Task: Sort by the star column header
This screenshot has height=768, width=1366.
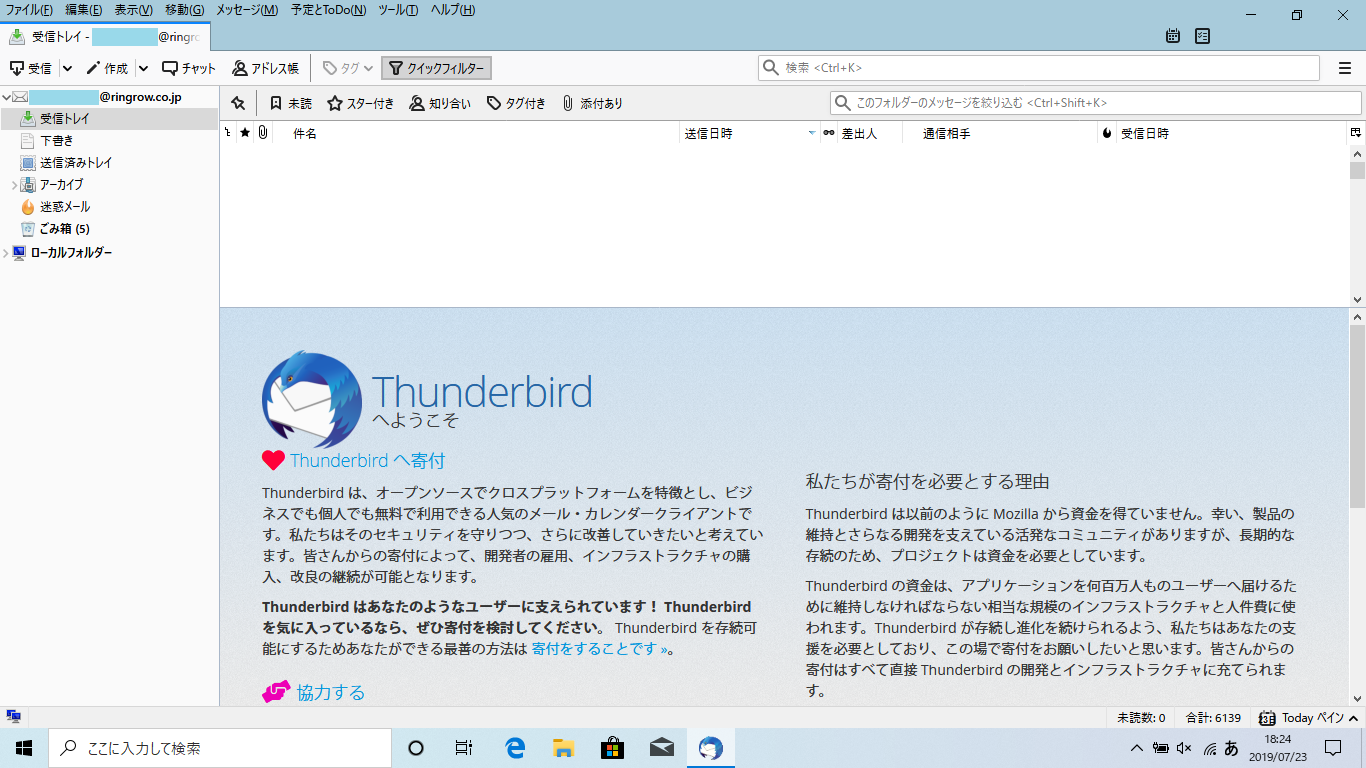Action: point(245,132)
